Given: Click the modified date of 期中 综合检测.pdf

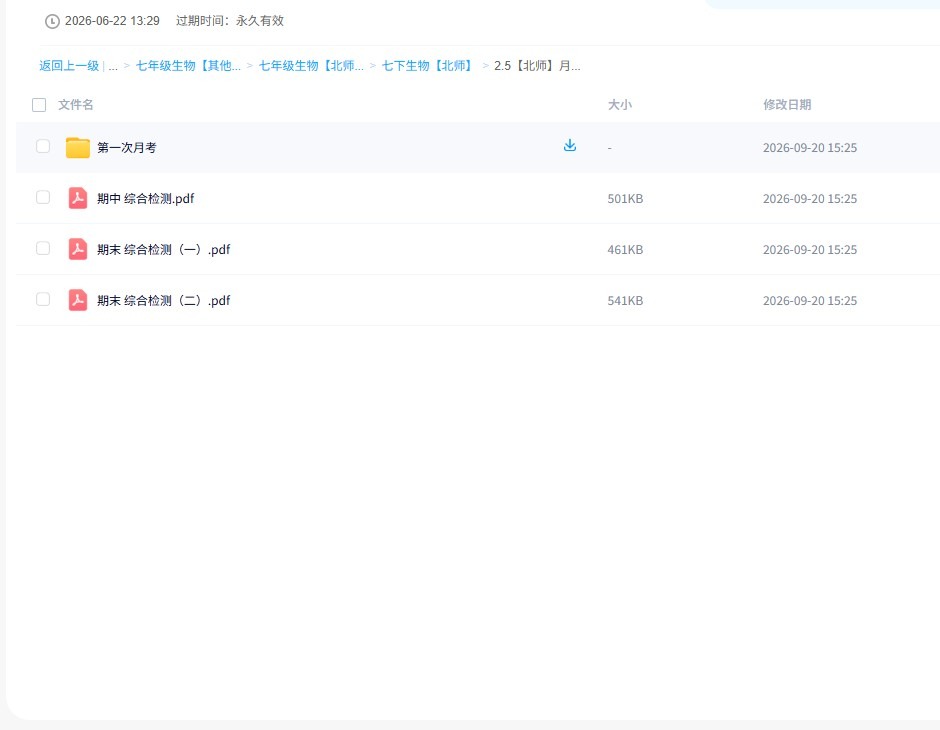Looking at the screenshot, I should (x=810, y=198).
